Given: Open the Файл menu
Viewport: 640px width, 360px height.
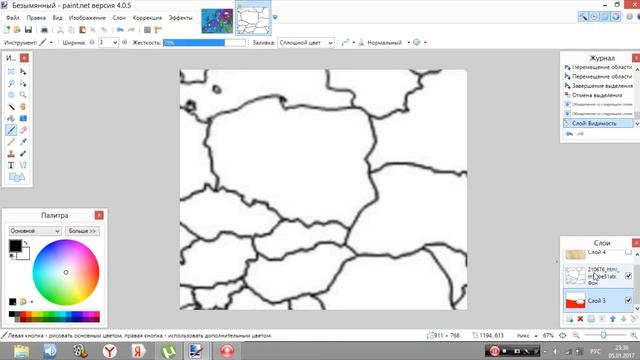Looking at the screenshot, I should point(13,18).
